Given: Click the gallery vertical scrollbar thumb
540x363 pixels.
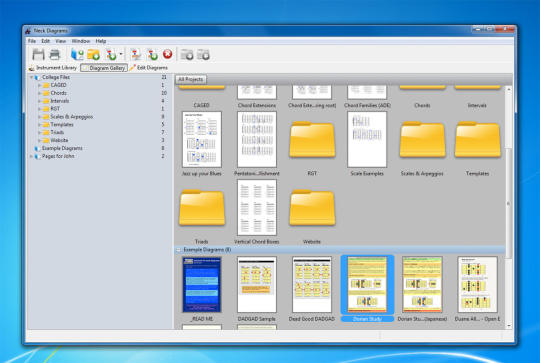Looking at the screenshot, I should tap(508, 203).
